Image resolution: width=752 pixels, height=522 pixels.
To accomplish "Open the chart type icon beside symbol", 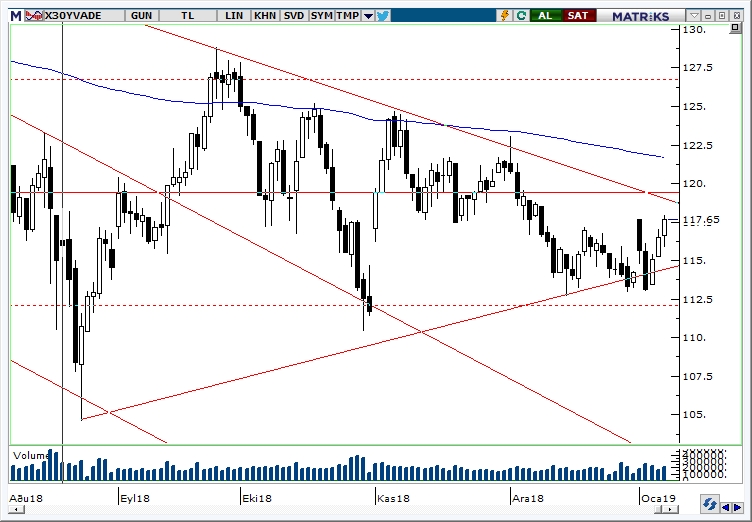I will click(x=33, y=16).
